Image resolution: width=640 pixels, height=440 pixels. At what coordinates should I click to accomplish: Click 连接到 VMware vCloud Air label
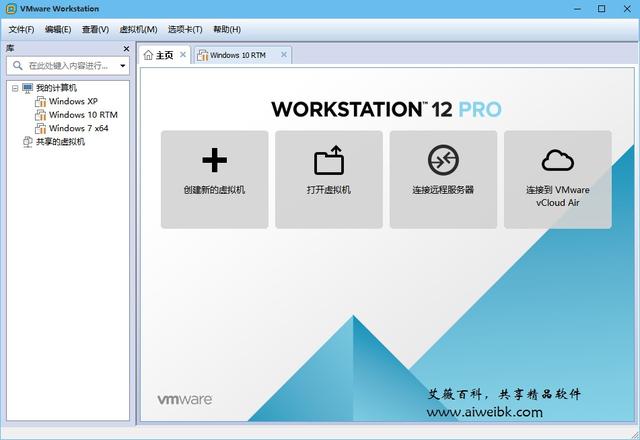pyautogui.click(x=558, y=196)
